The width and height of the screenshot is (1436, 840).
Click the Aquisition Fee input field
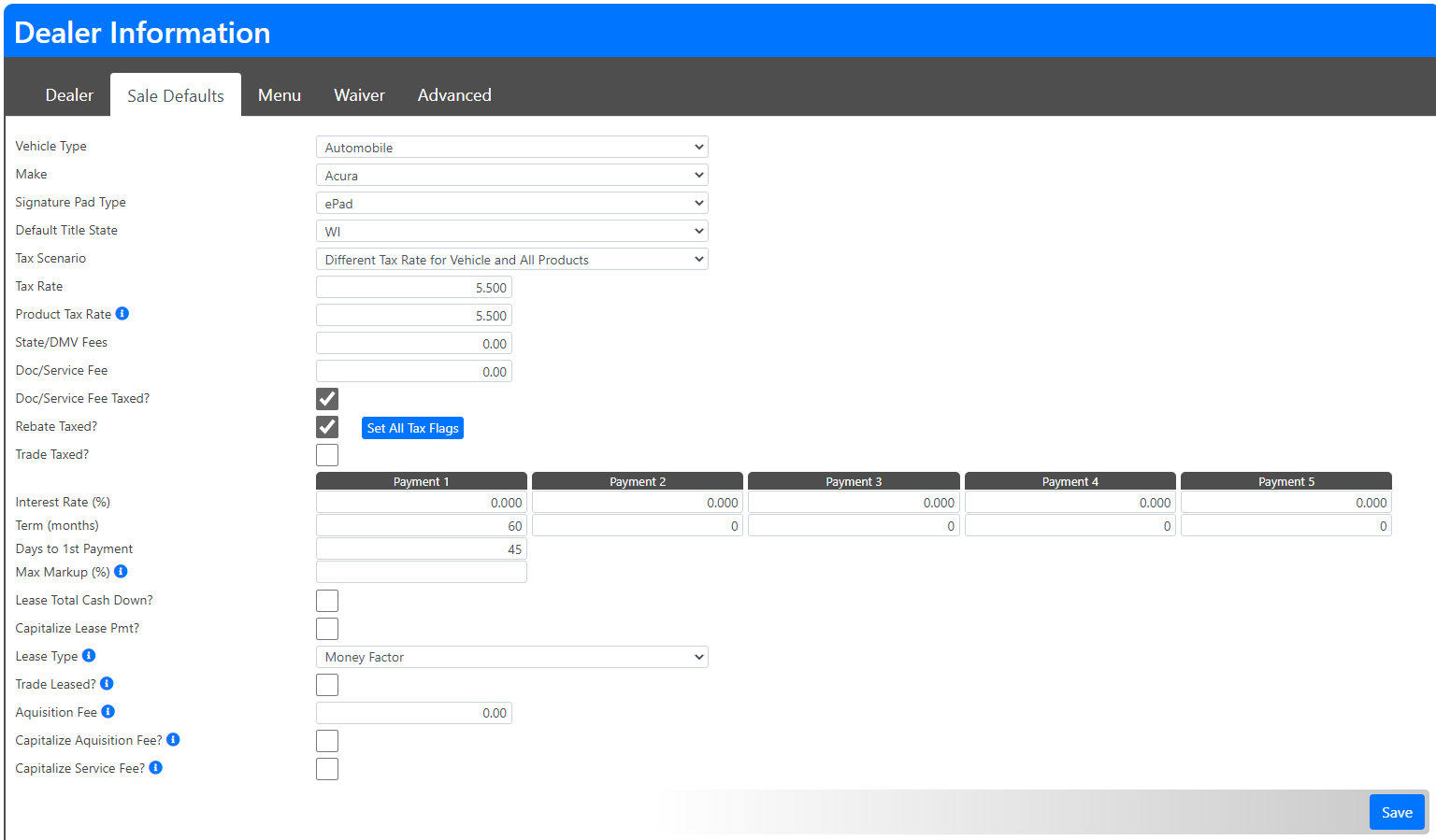(414, 713)
